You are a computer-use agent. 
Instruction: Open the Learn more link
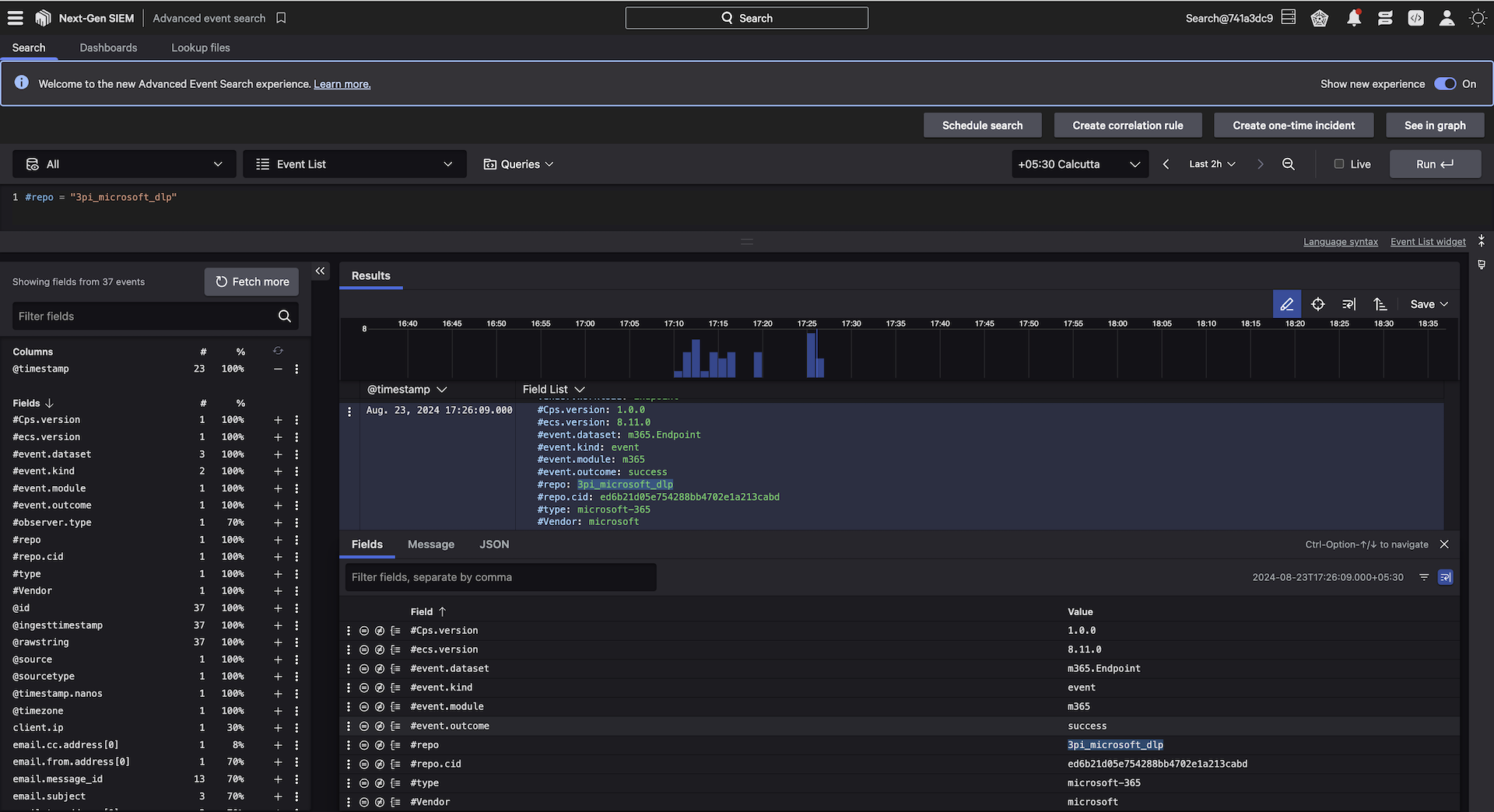[342, 84]
